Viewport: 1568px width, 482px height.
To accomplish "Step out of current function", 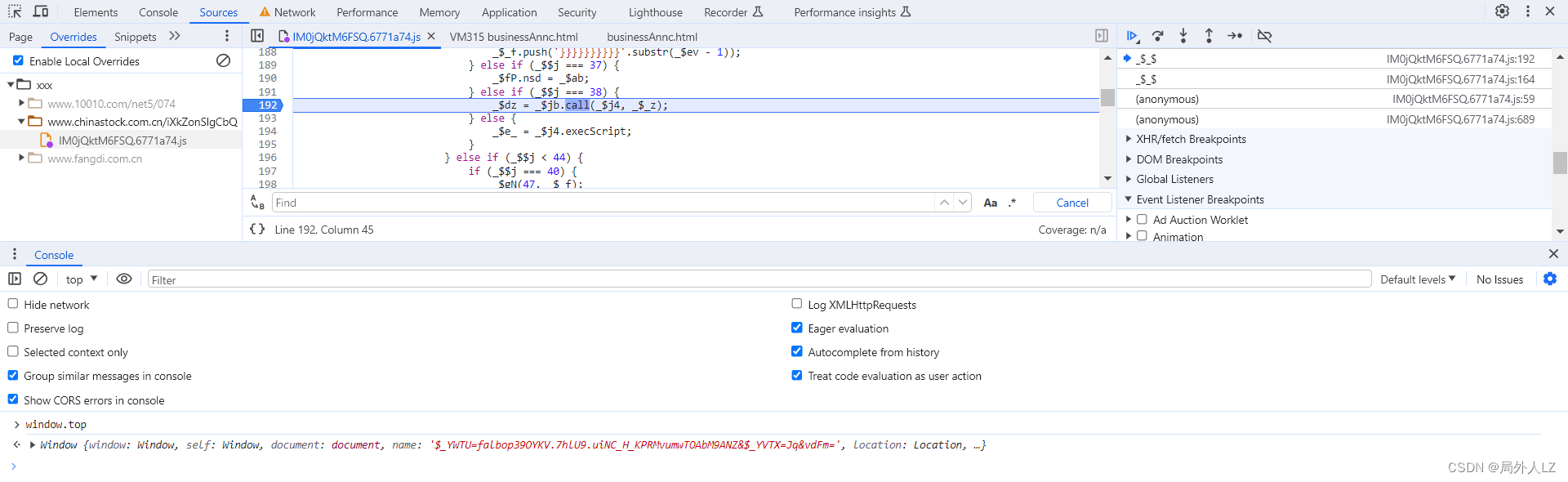I will (1209, 36).
